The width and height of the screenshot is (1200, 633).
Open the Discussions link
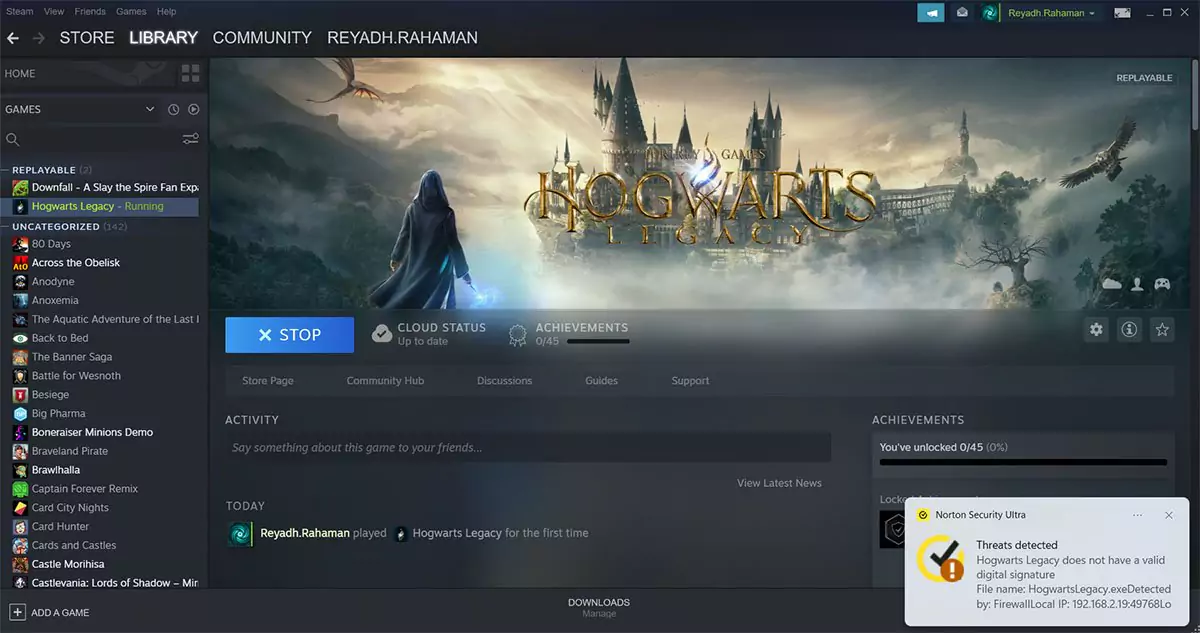tap(504, 381)
